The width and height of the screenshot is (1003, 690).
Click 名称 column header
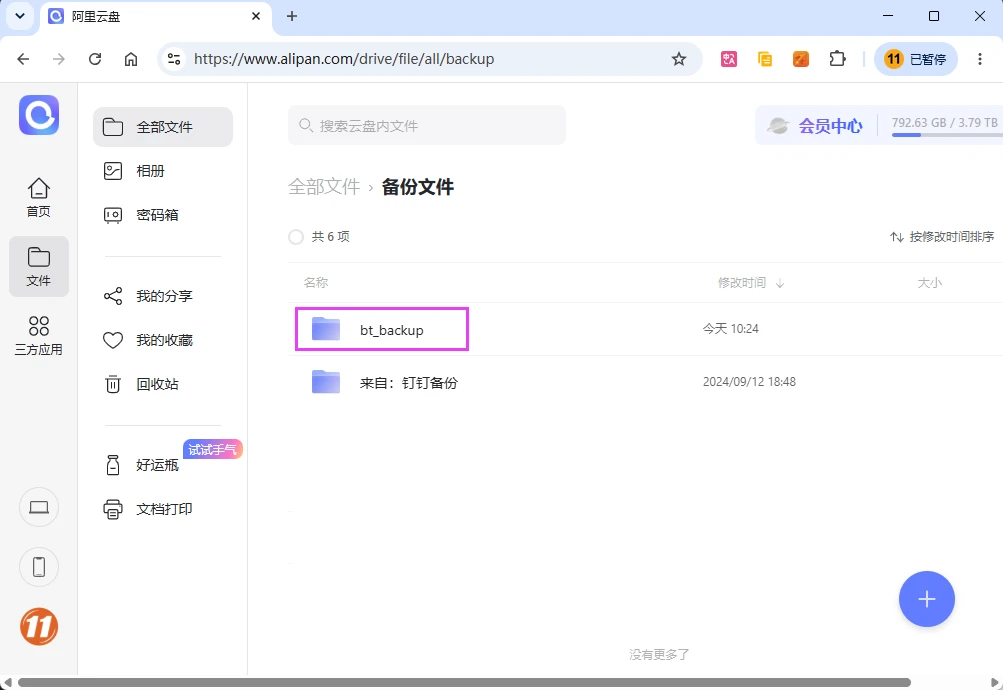tap(316, 283)
